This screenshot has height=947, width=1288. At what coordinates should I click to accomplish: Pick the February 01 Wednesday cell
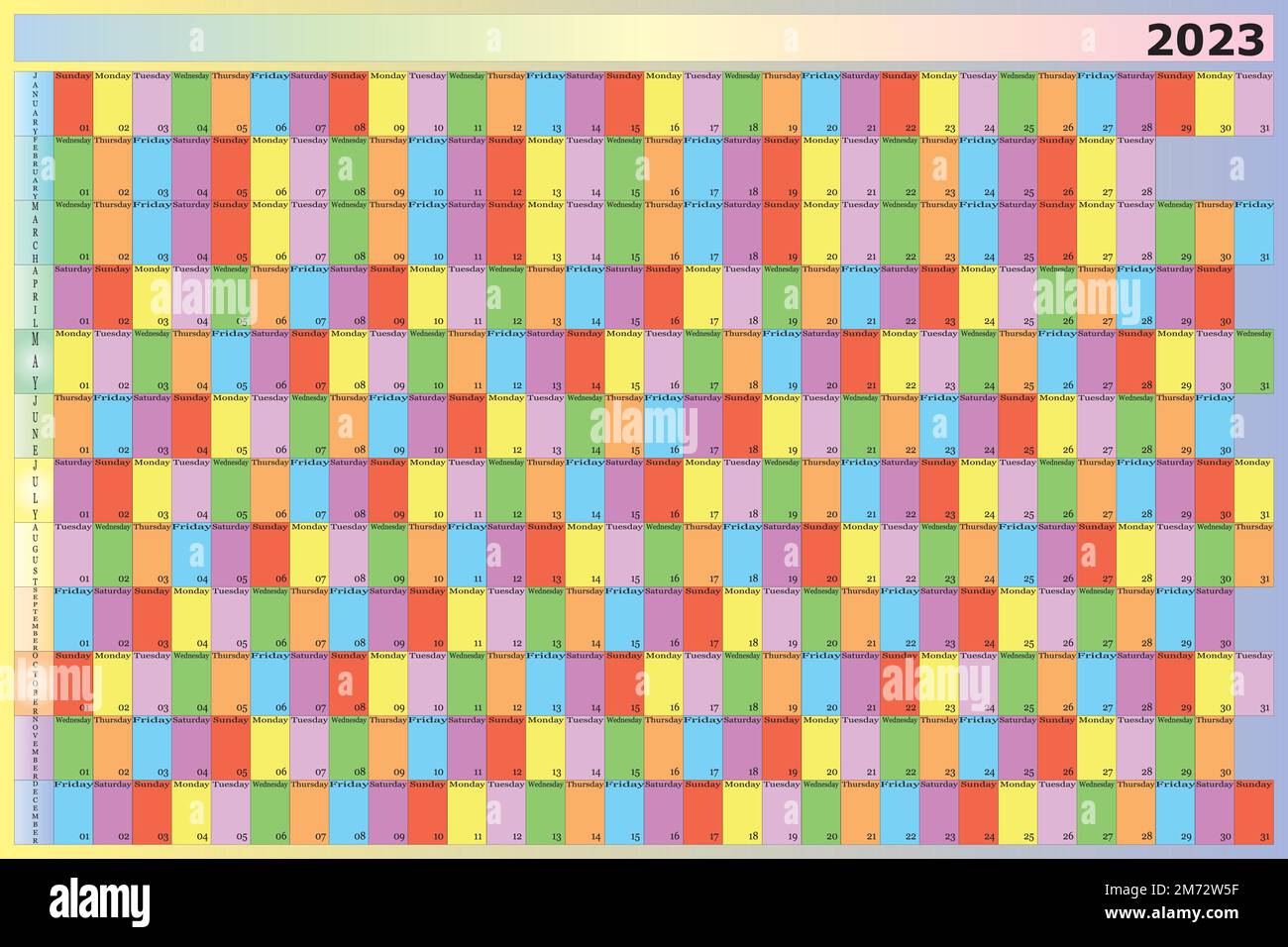click(73, 167)
